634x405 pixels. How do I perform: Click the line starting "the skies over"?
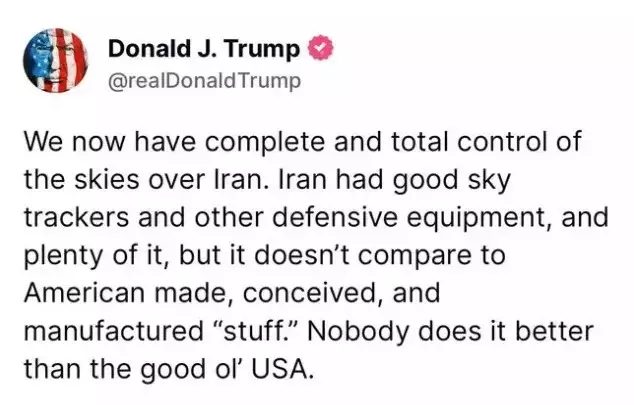coord(268,180)
